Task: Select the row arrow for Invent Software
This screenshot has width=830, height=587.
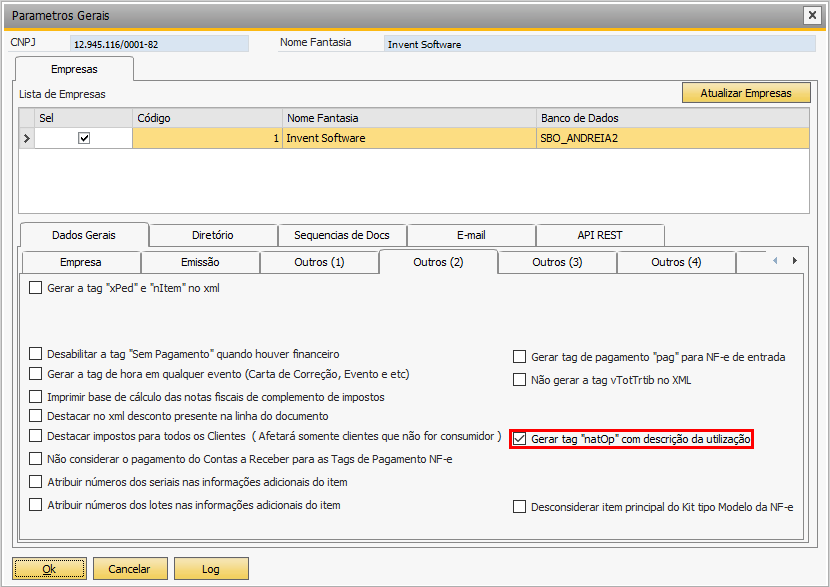Action: point(26,139)
